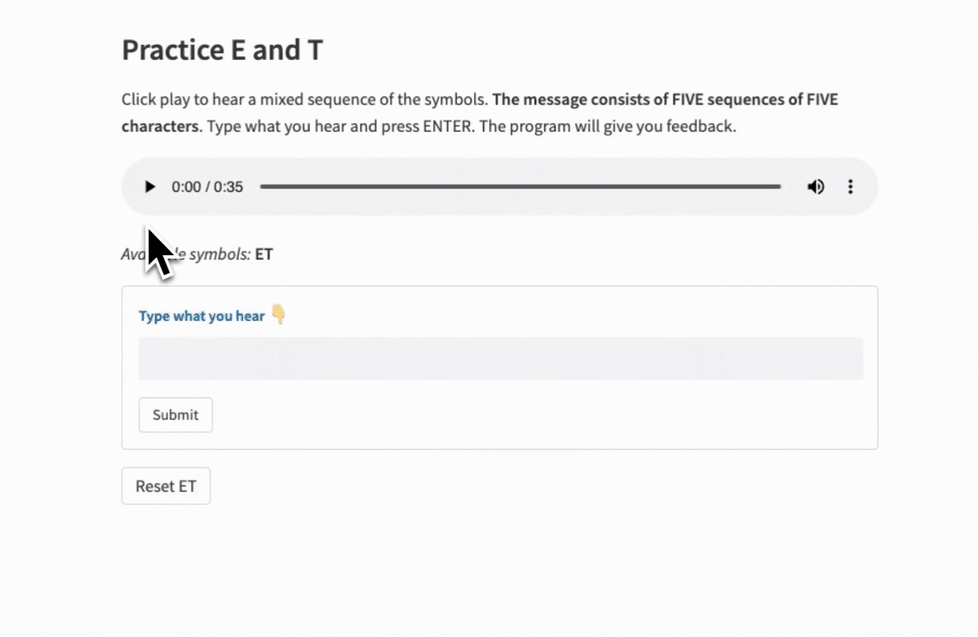Image resolution: width=978 pixels, height=637 pixels.
Task: Play the Morse code audio sequence
Action: click(150, 187)
